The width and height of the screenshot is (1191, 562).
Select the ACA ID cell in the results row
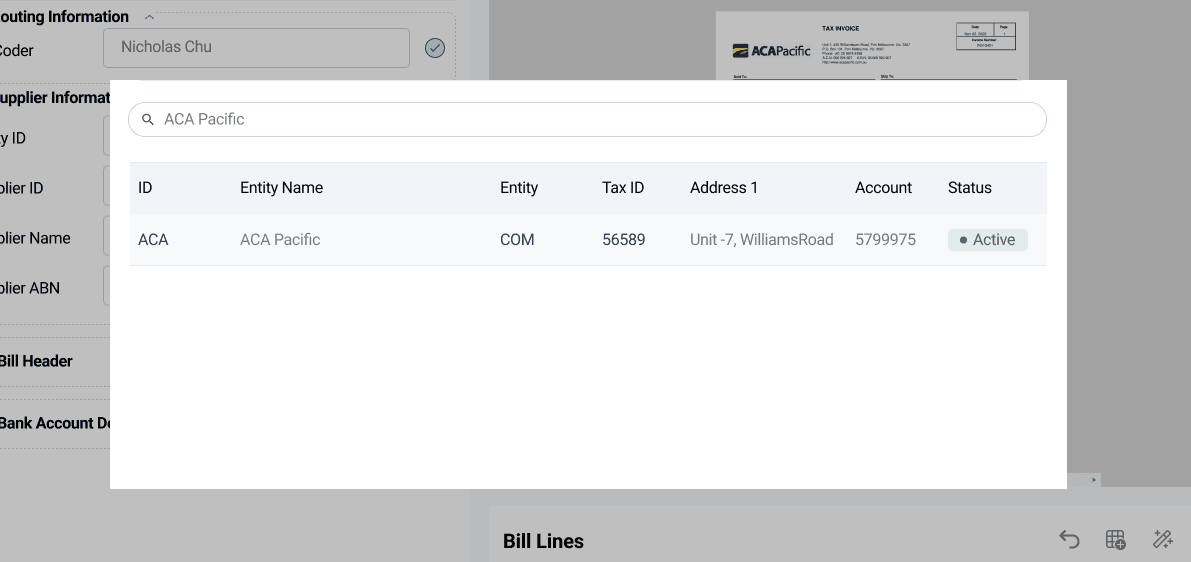(153, 240)
